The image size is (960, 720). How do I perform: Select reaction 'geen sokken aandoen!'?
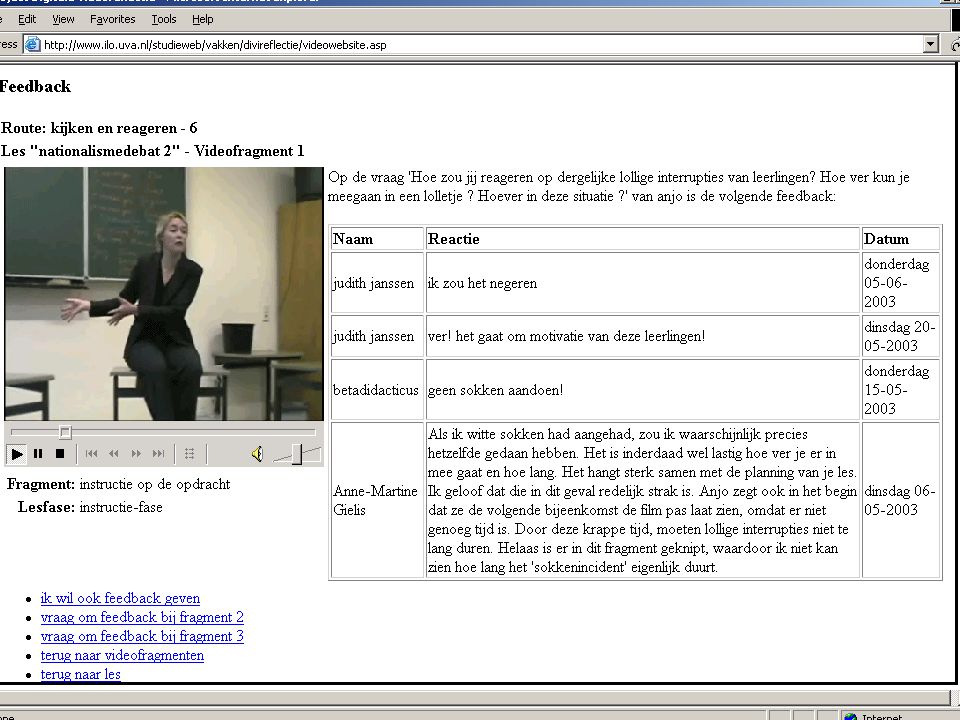tap(495, 390)
